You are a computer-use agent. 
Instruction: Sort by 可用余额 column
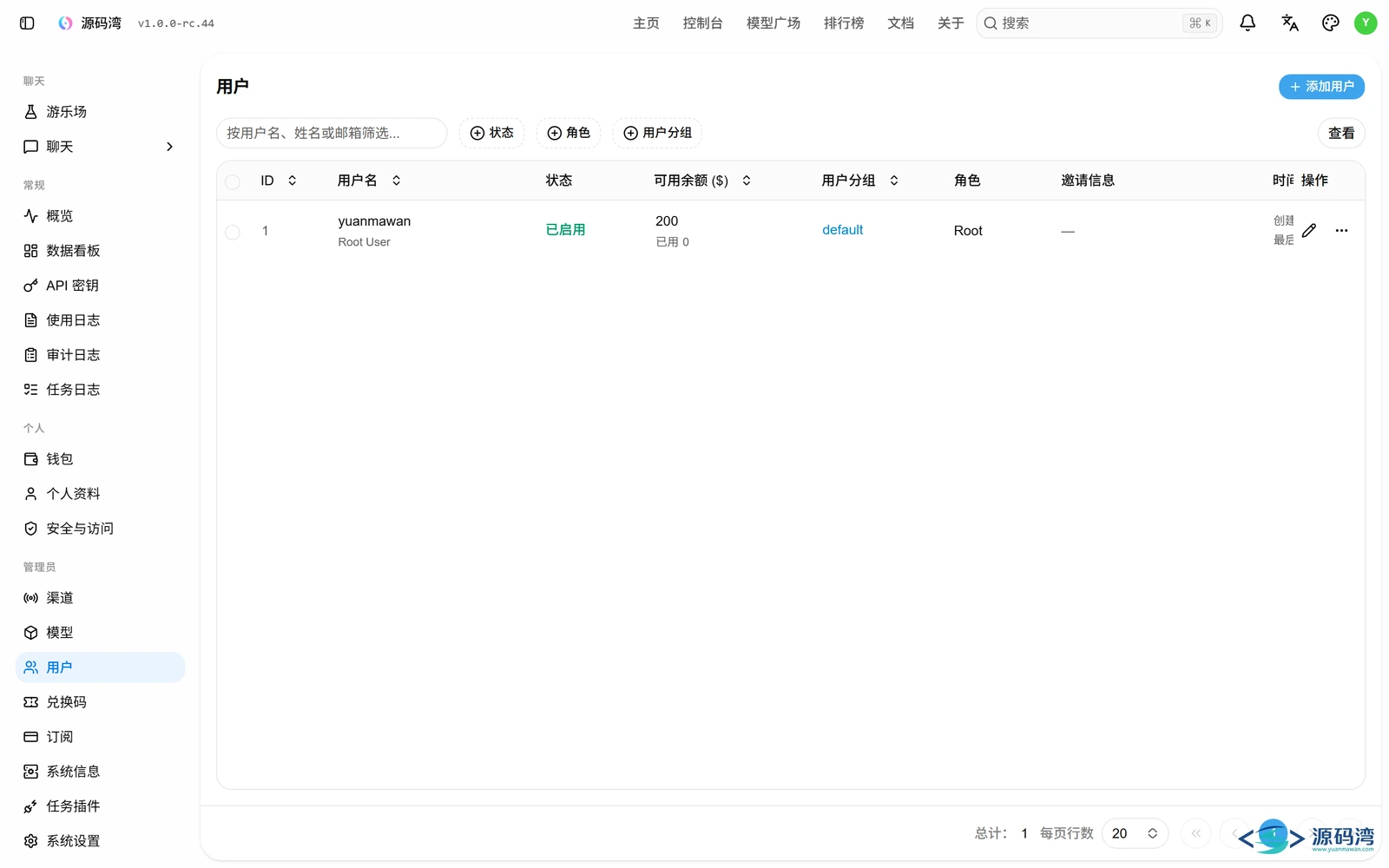tap(702, 181)
